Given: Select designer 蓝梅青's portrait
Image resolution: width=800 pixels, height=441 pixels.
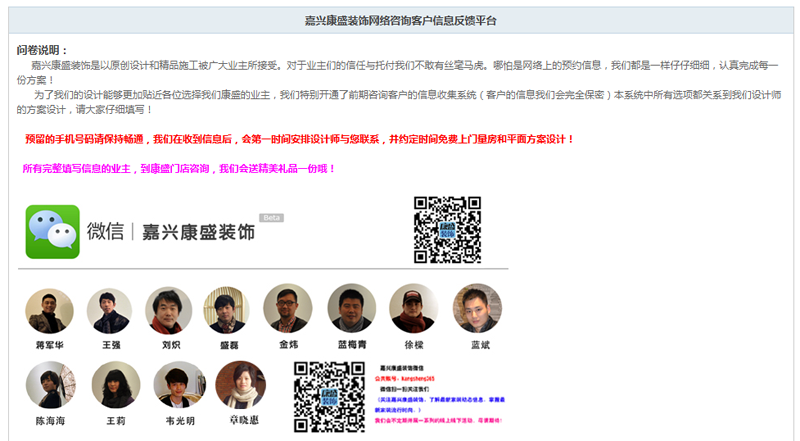Looking at the screenshot, I should 352,308.
